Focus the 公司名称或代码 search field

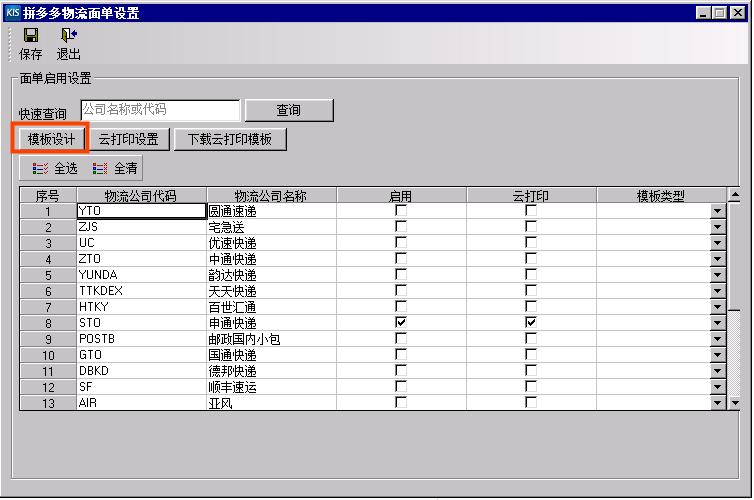pyautogui.click(x=160, y=110)
